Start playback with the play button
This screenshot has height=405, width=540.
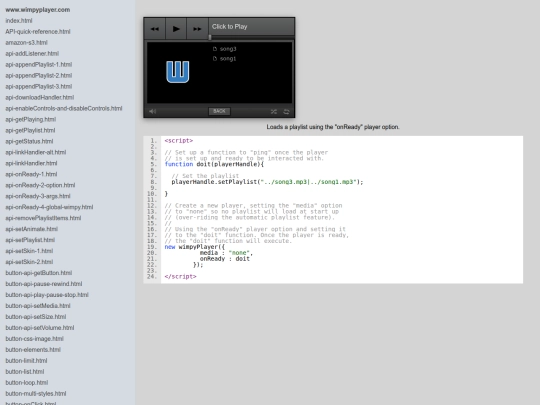coord(176,29)
